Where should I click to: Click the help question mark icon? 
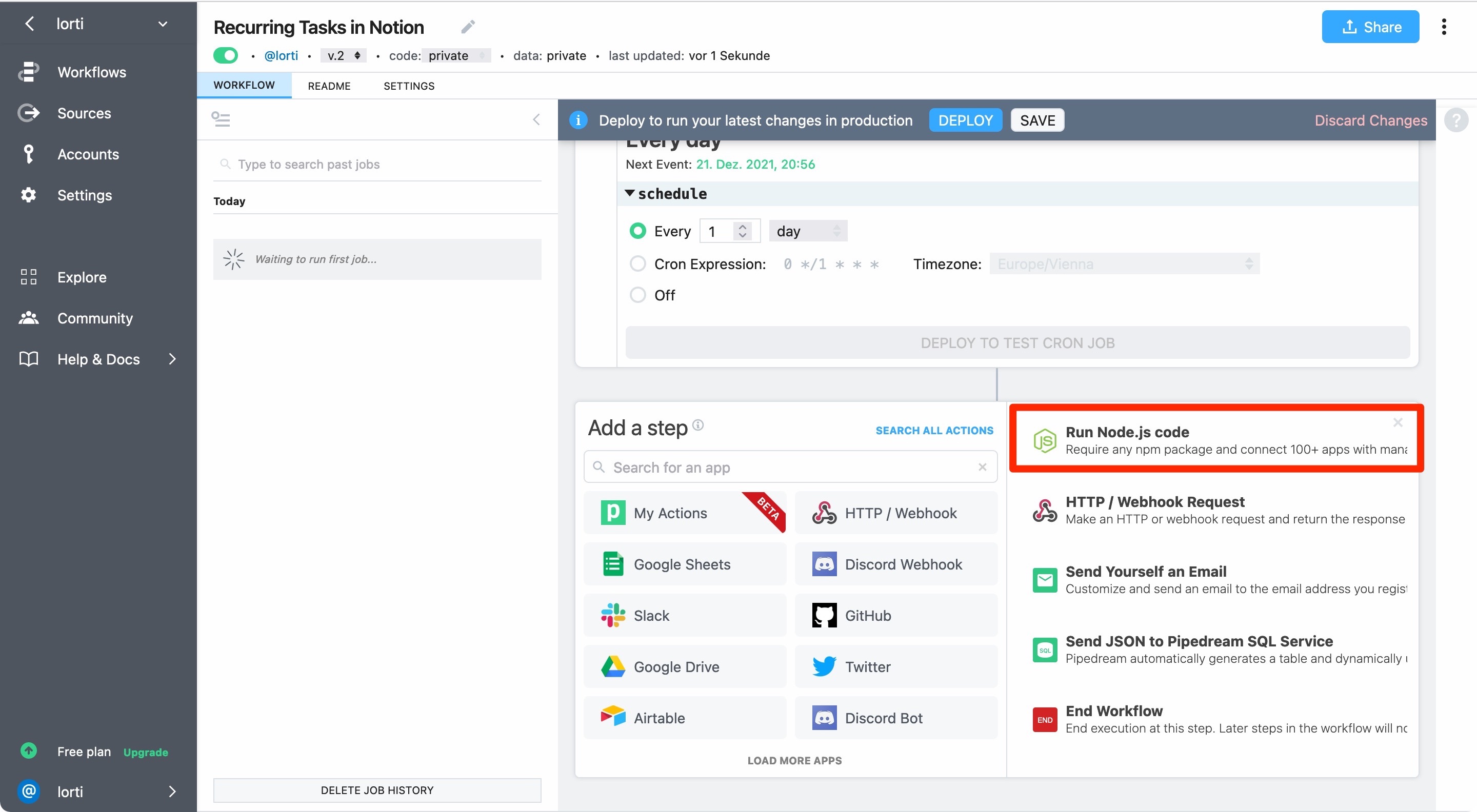pyautogui.click(x=1456, y=120)
